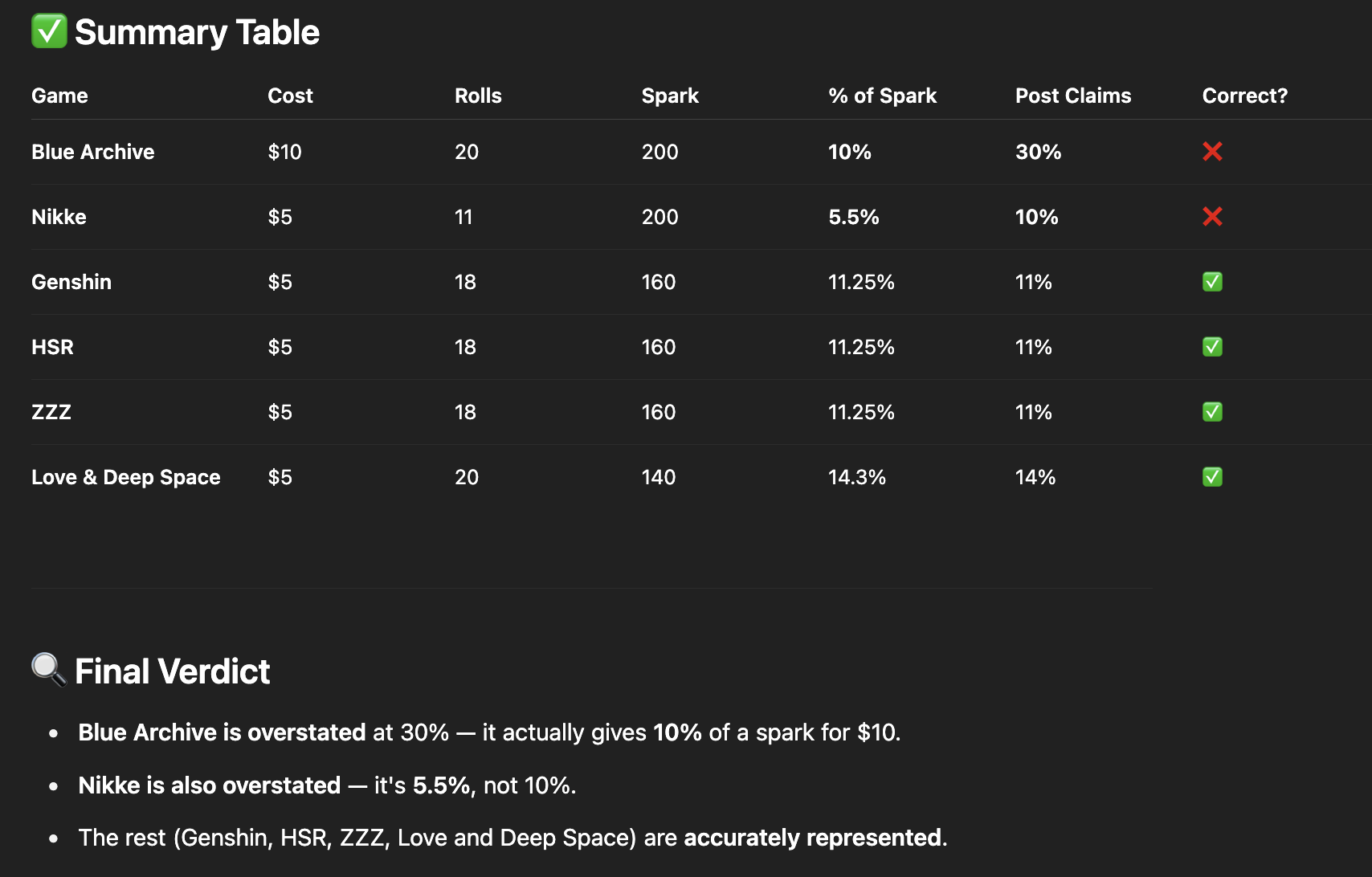Click the Final Verdict heading

click(172, 671)
